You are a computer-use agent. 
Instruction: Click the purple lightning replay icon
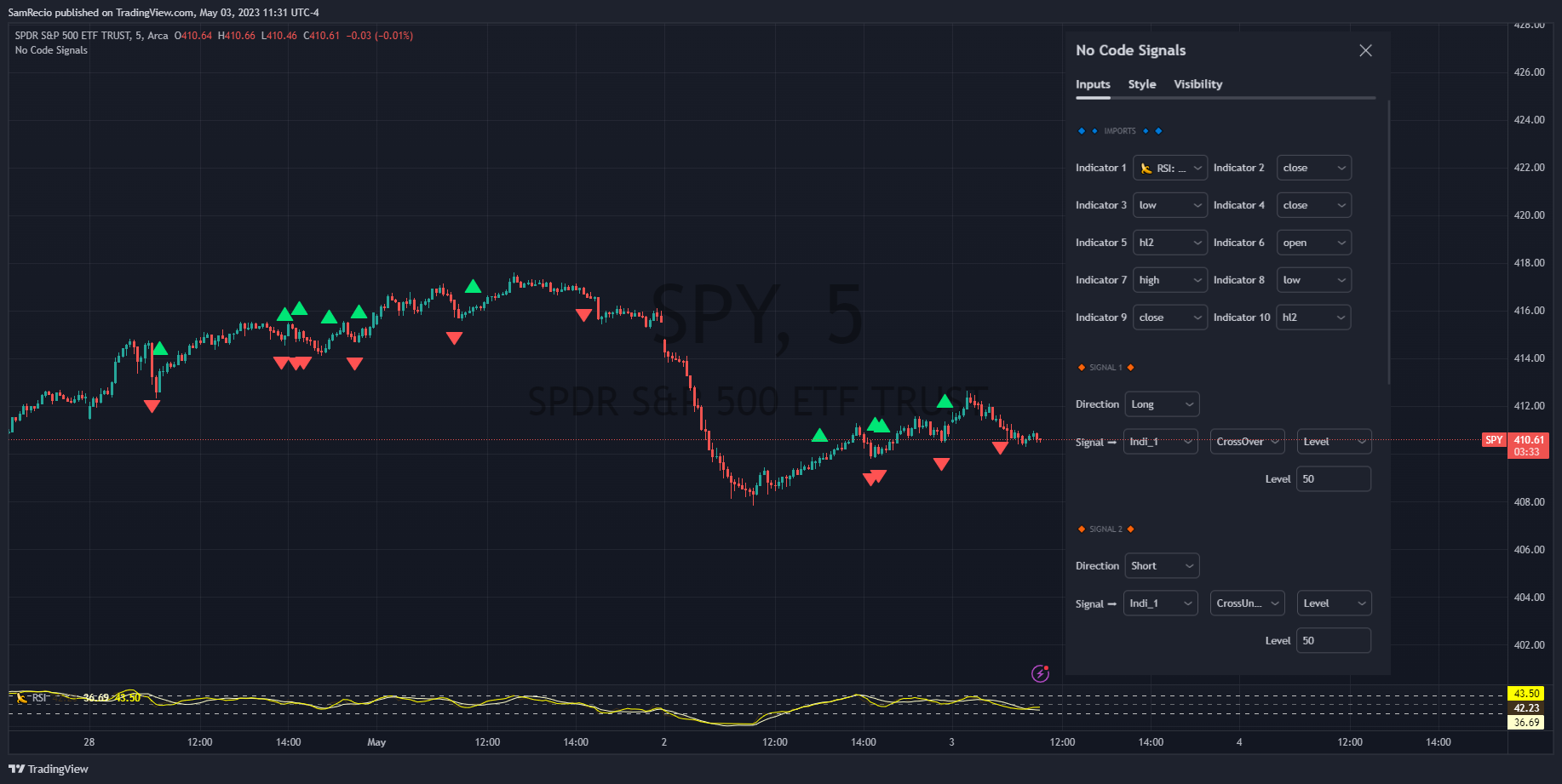point(1040,673)
